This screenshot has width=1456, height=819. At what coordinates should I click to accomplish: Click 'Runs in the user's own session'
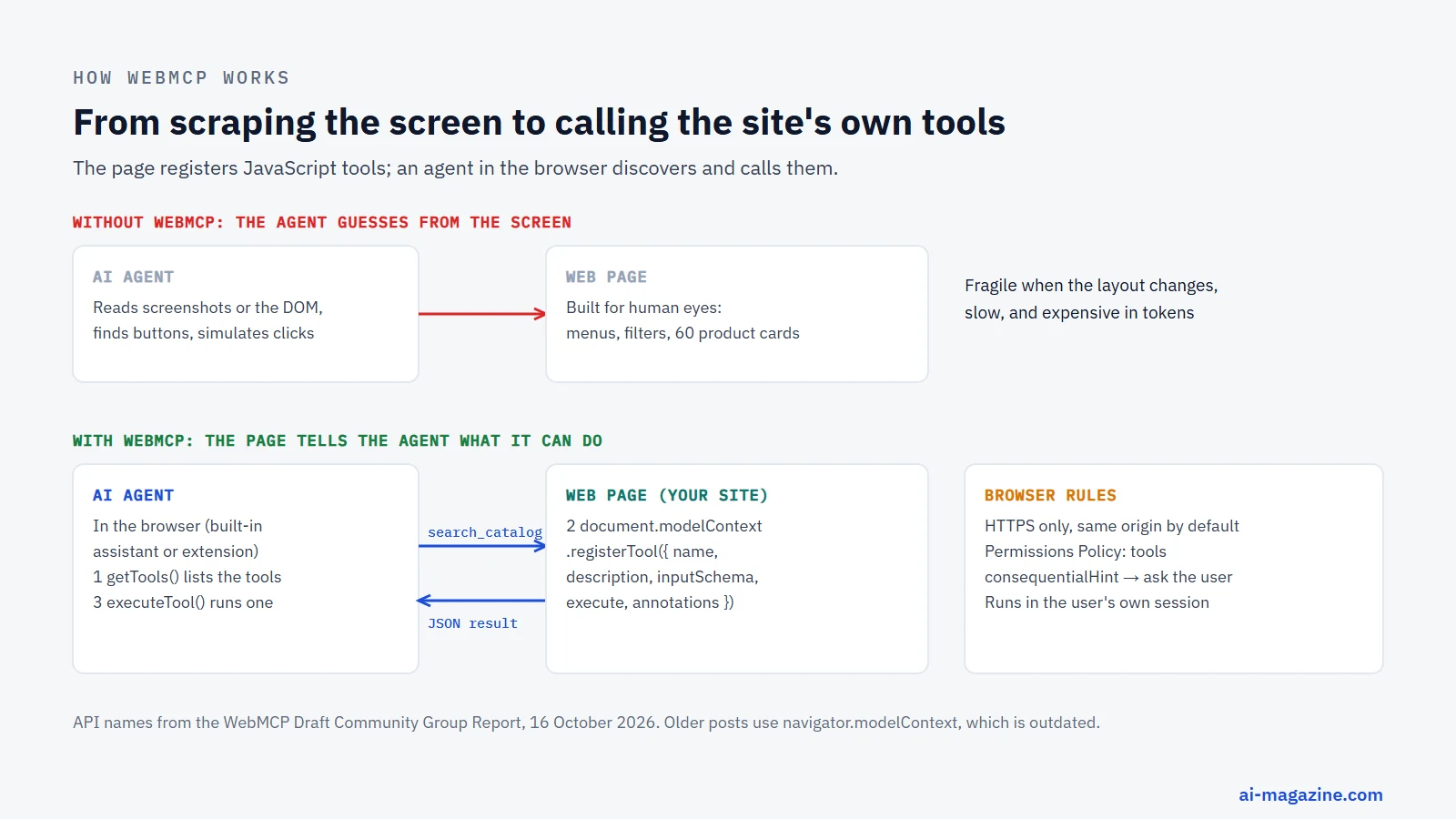click(x=1097, y=602)
